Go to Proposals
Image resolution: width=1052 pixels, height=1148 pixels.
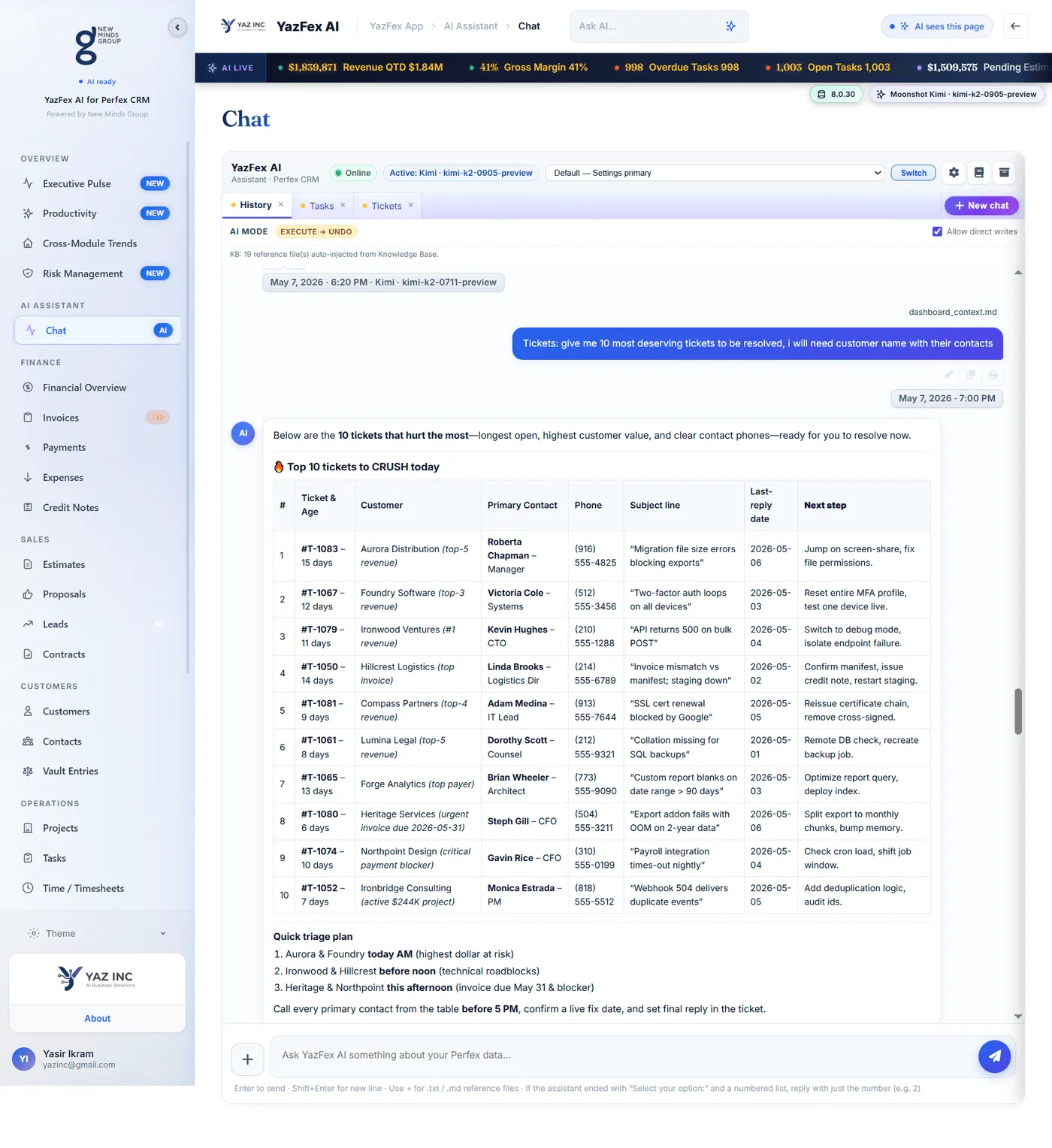[98, 594]
